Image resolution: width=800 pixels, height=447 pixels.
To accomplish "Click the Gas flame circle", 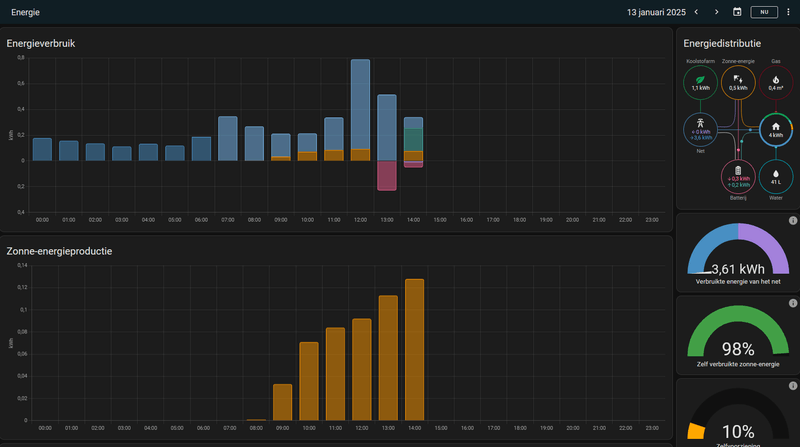I will (x=776, y=83).
